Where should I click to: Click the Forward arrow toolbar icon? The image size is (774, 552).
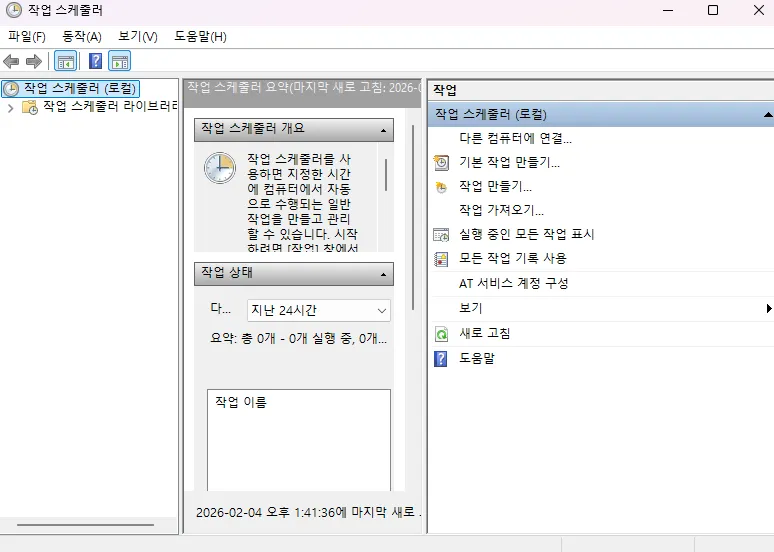pyautogui.click(x=34, y=62)
